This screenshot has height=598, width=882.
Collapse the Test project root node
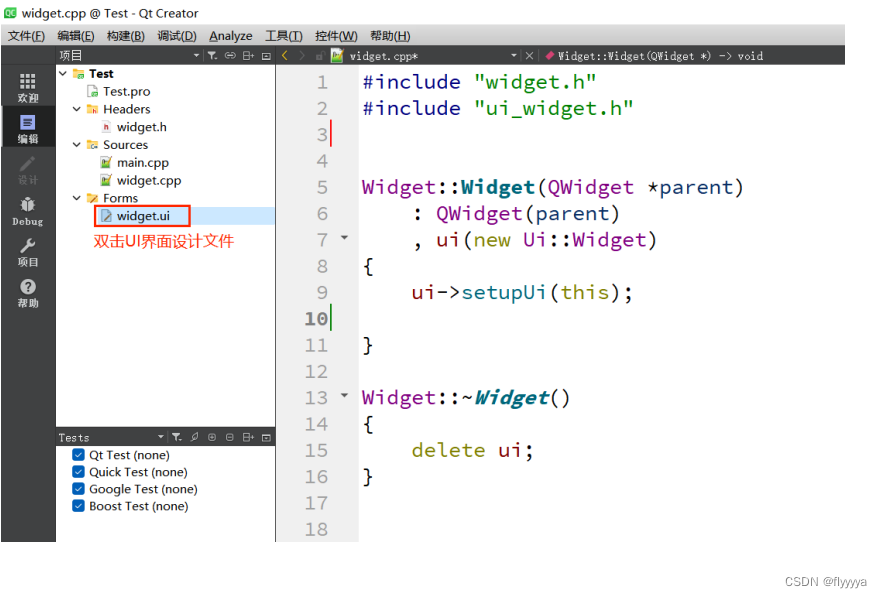tap(63, 74)
